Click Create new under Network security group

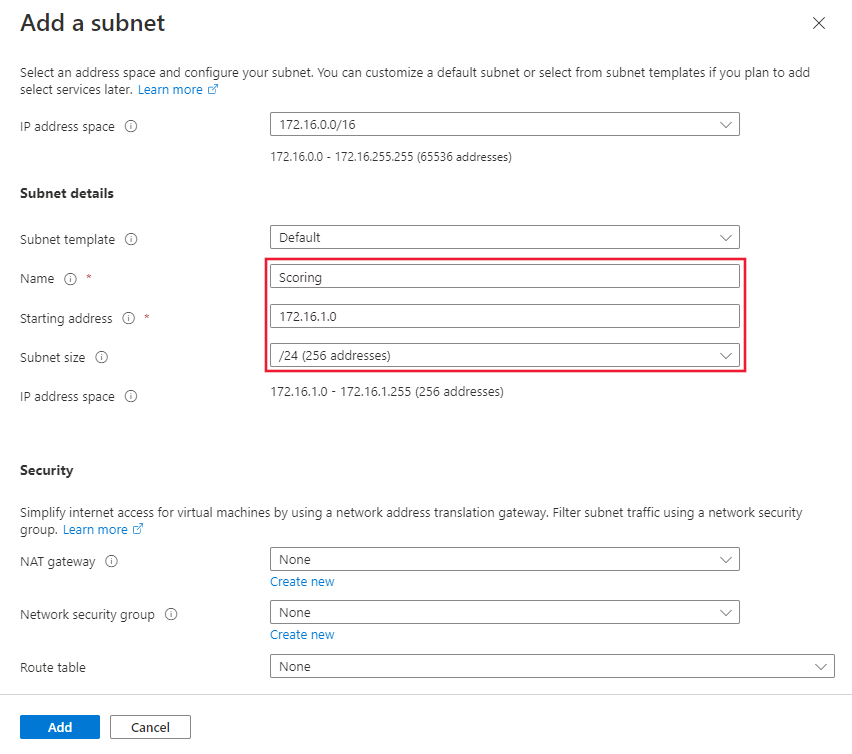point(302,635)
